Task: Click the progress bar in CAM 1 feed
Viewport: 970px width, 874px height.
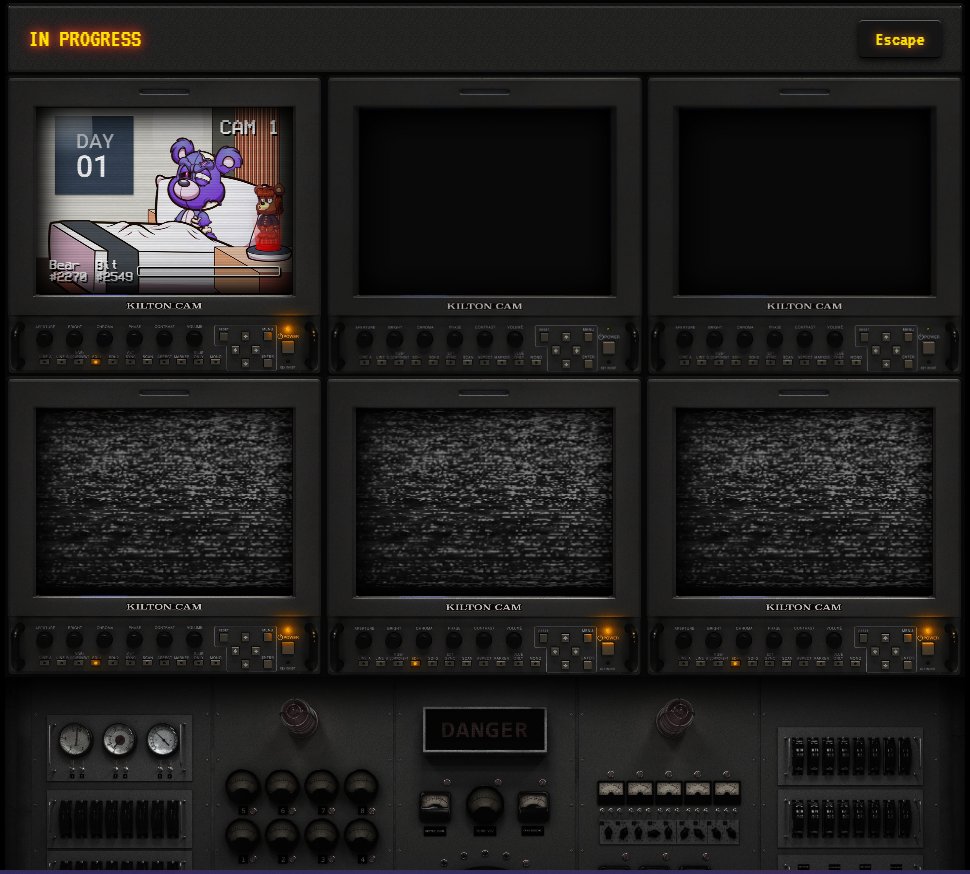Action: point(208,271)
